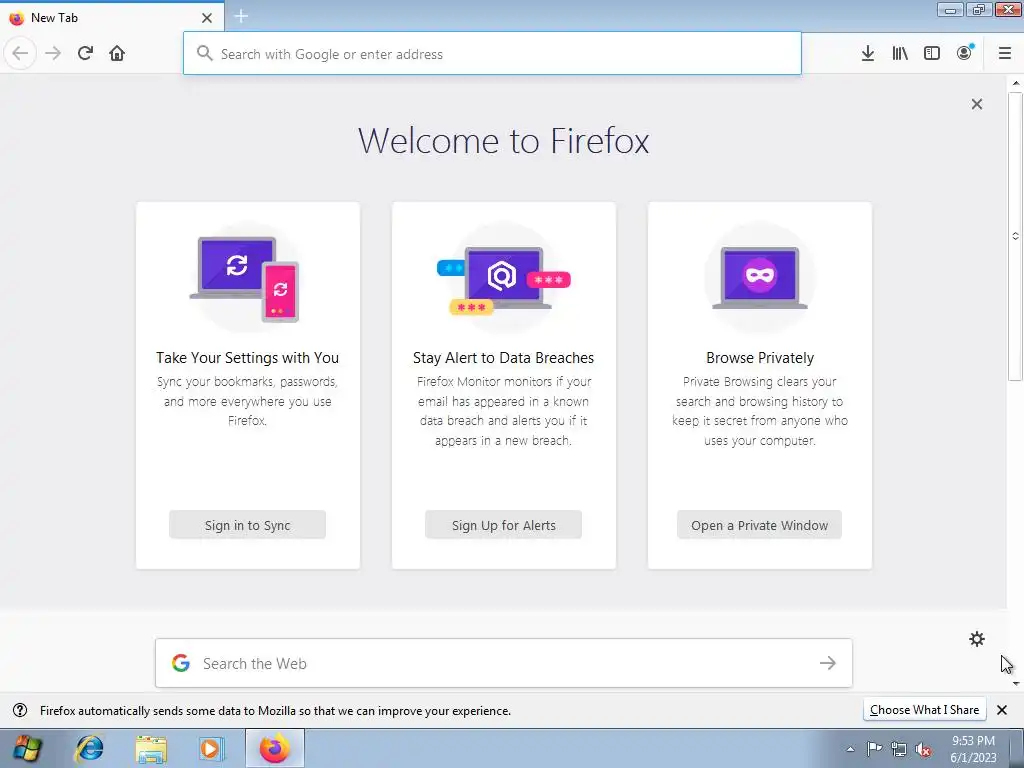Toggle the sidebar view icon
This screenshot has width=1024, height=768.
[x=932, y=54]
